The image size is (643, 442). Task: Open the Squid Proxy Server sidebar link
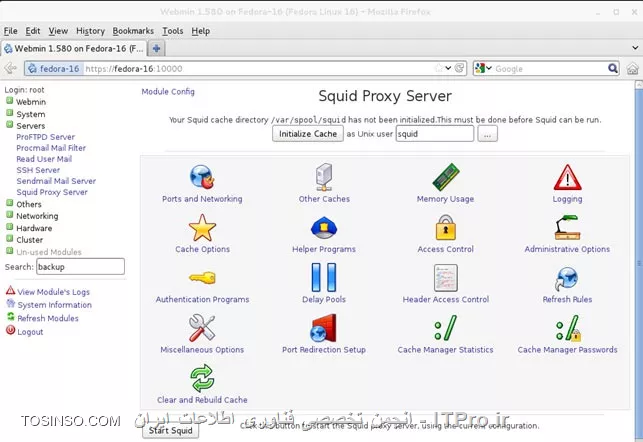pos(52,192)
